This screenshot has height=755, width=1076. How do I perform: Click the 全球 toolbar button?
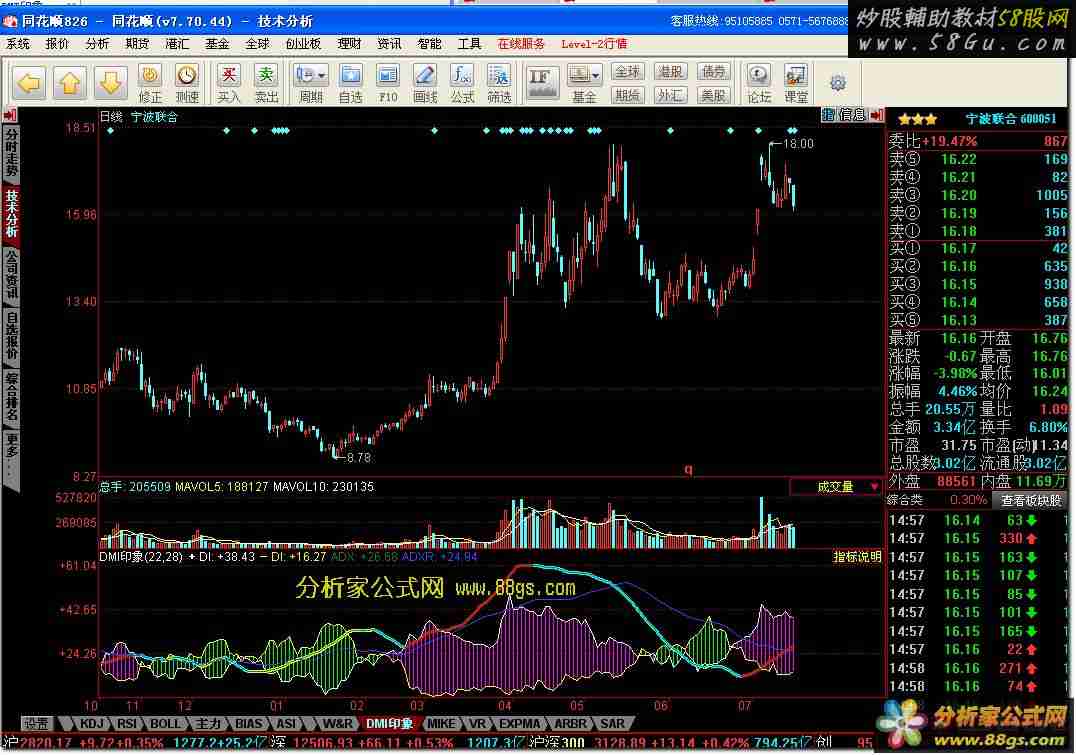[x=627, y=71]
